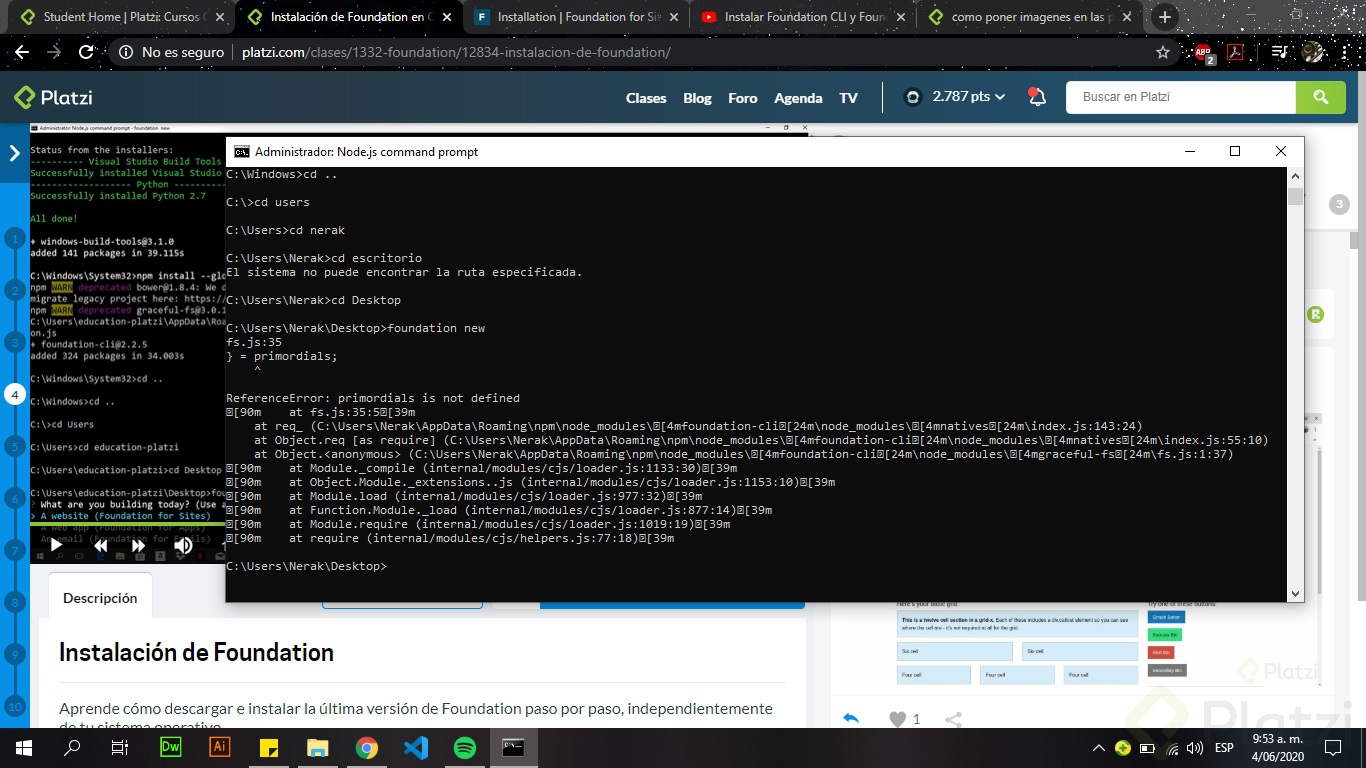
Task: Open the Foro section in the navbar
Action: (x=742, y=98)
